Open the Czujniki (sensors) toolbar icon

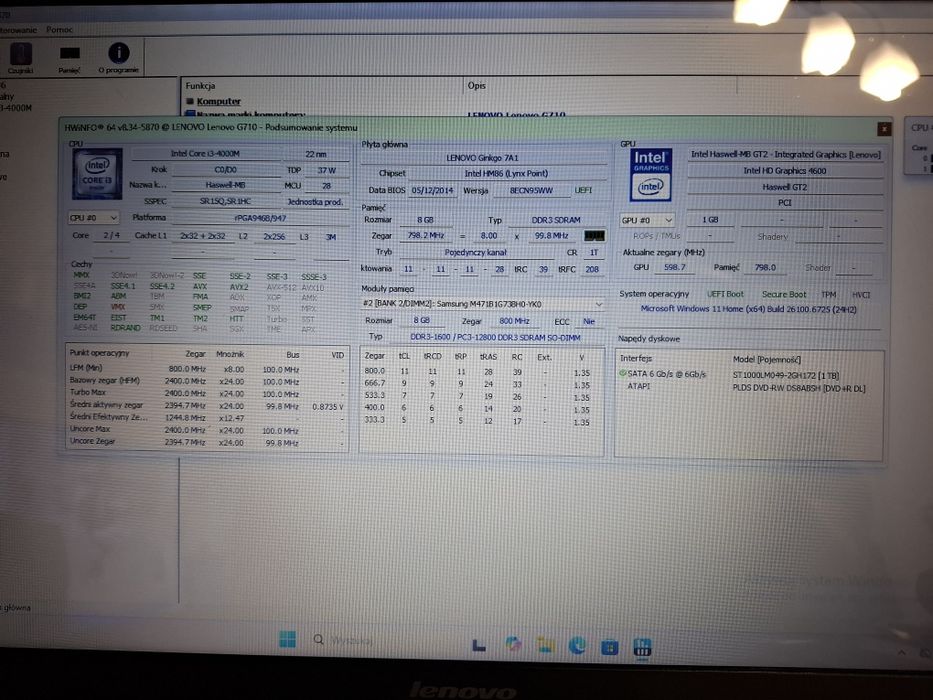20,58
